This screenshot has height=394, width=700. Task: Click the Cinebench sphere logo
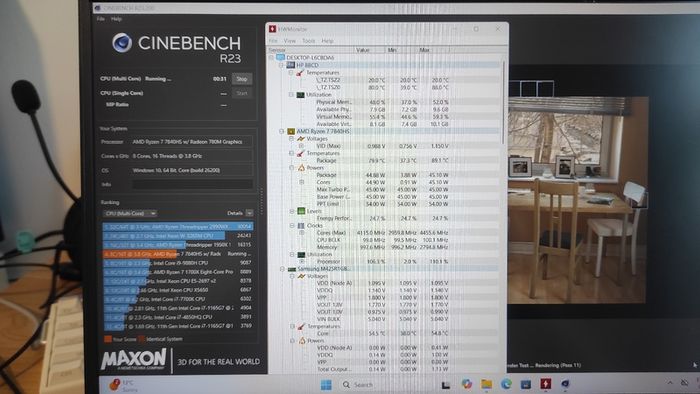coord(122,43)
